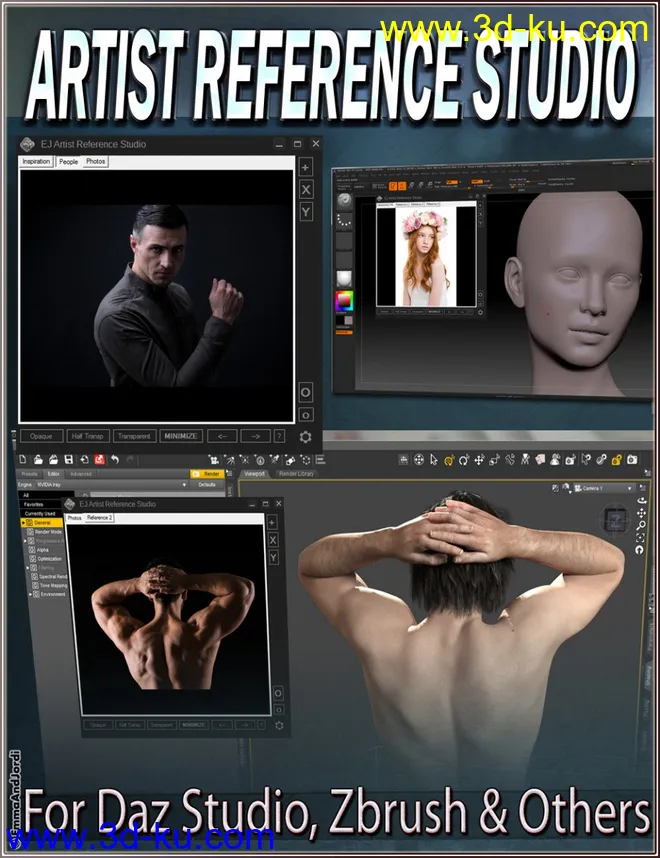Viewport: 660px width, 858px height.
Task: Click the ZBrush material sphere thumbnail
Action: pyautogui.click(x=344, y=279)
